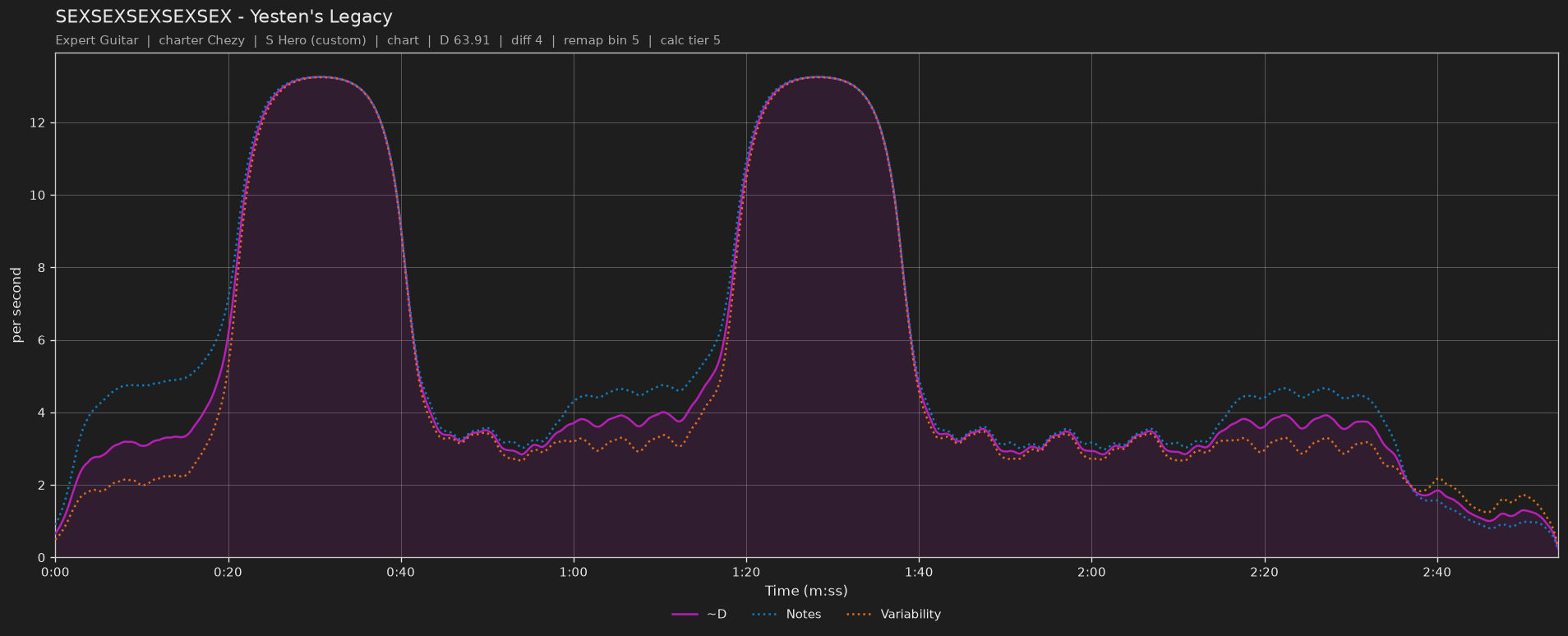Click the chart title "SEXSEXSEXSEXSEX - Yesten's Legacy"

[224, 16]
